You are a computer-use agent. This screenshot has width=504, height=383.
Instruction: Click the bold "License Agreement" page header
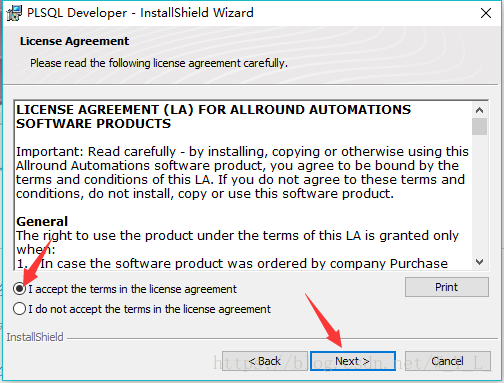coord(74,41)
